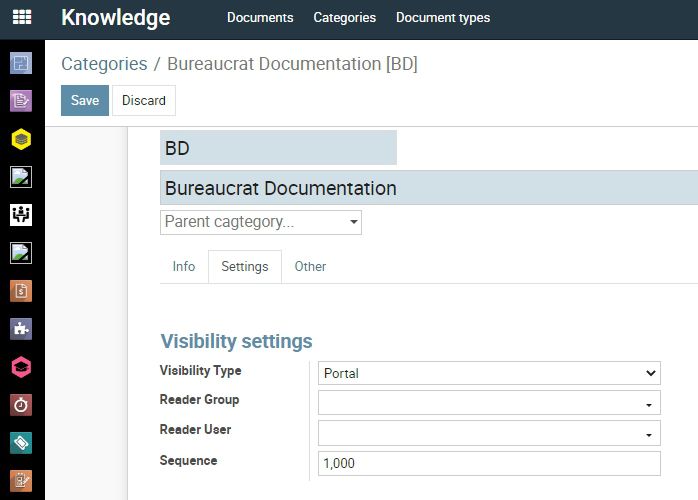Expand the Reader User dropdown
The image size is (698, 500).
point(489,433)
